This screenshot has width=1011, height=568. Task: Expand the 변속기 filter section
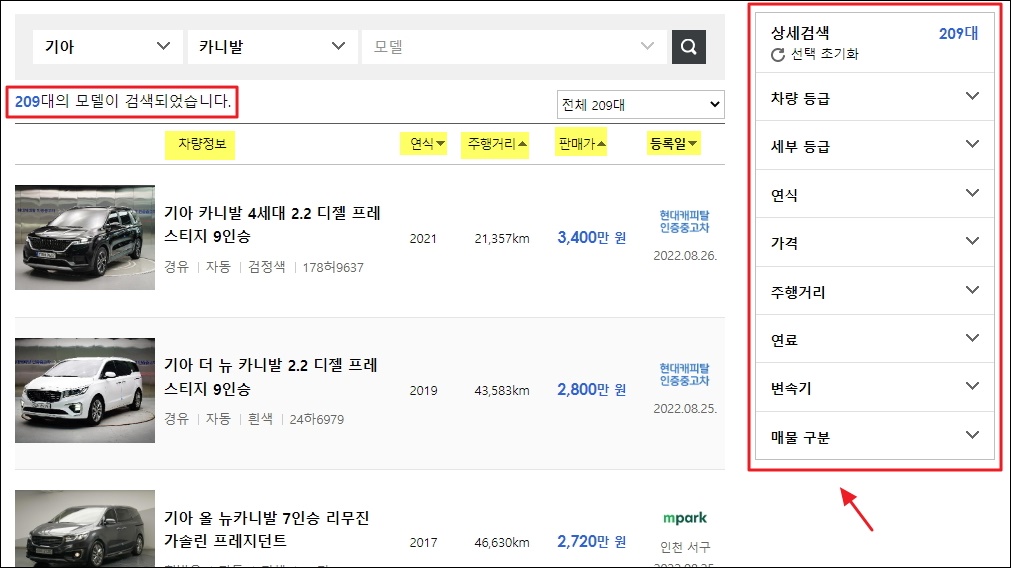pyautogui.click(x=874, y=387)
